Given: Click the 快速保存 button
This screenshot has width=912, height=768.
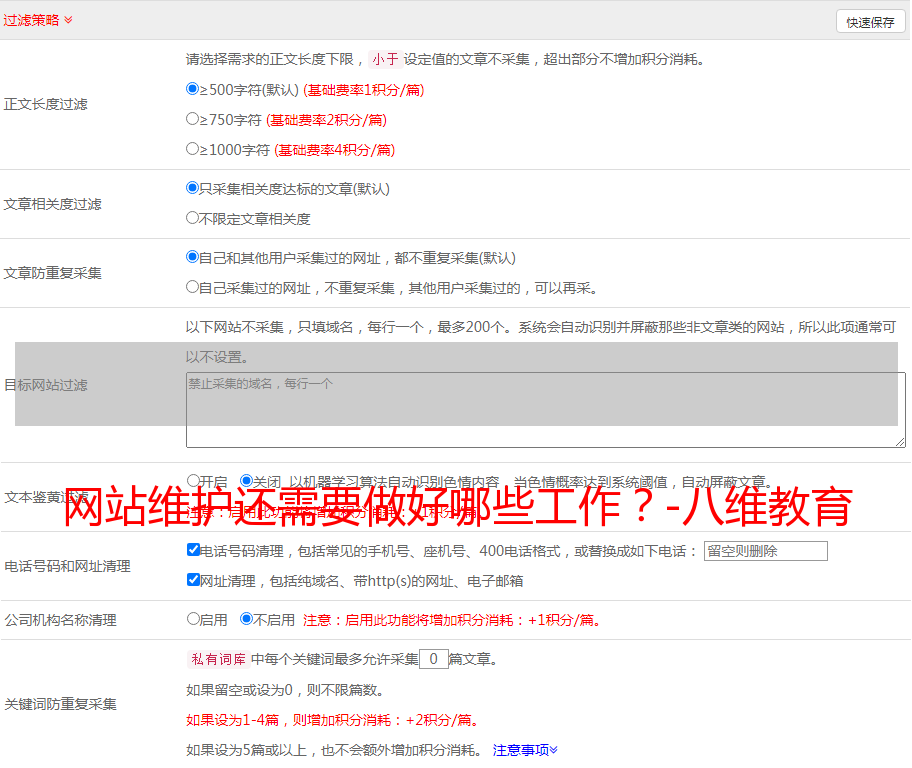Looking at the screenshot, I should click(x=870, y=22).
